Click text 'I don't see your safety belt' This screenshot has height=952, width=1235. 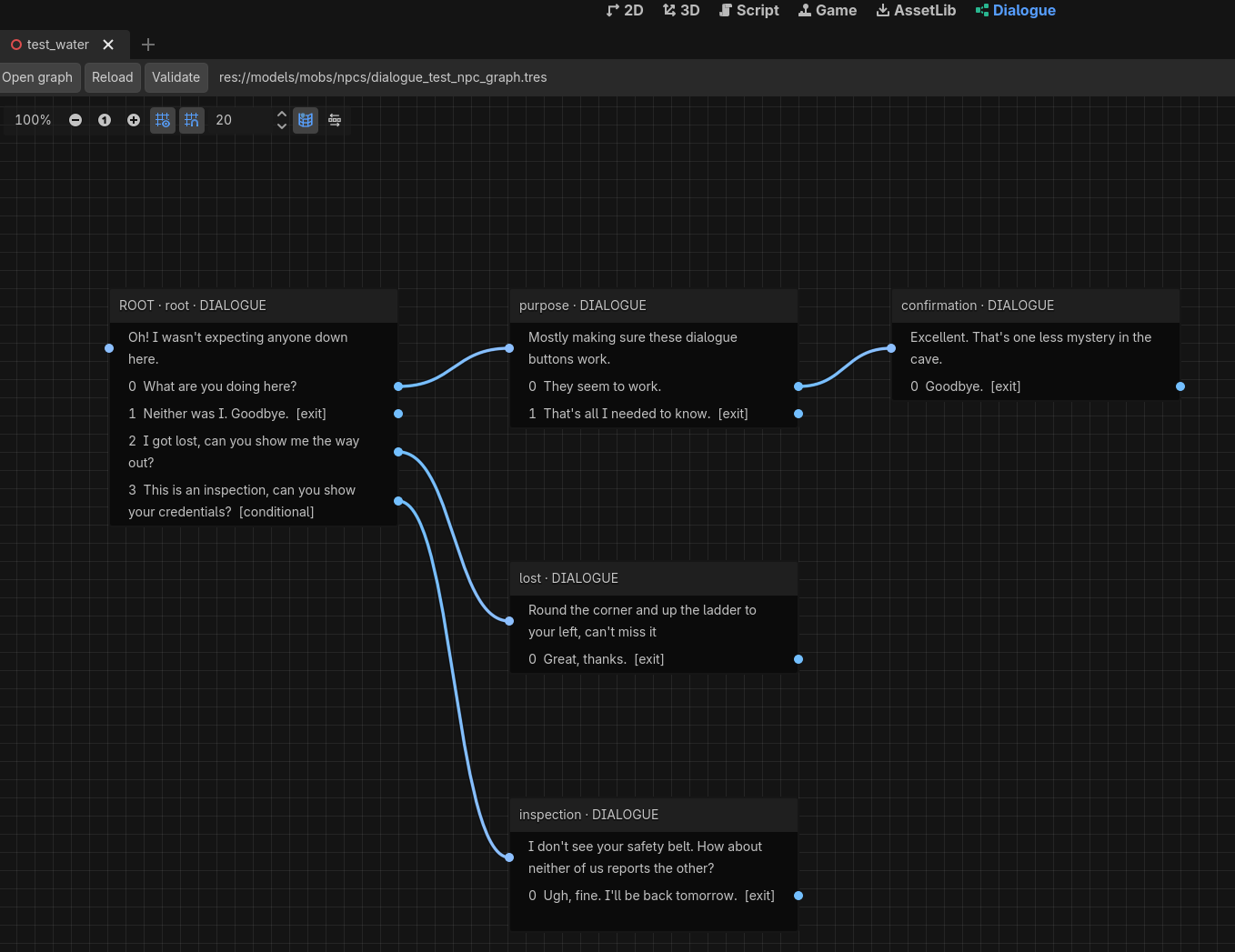646,857
